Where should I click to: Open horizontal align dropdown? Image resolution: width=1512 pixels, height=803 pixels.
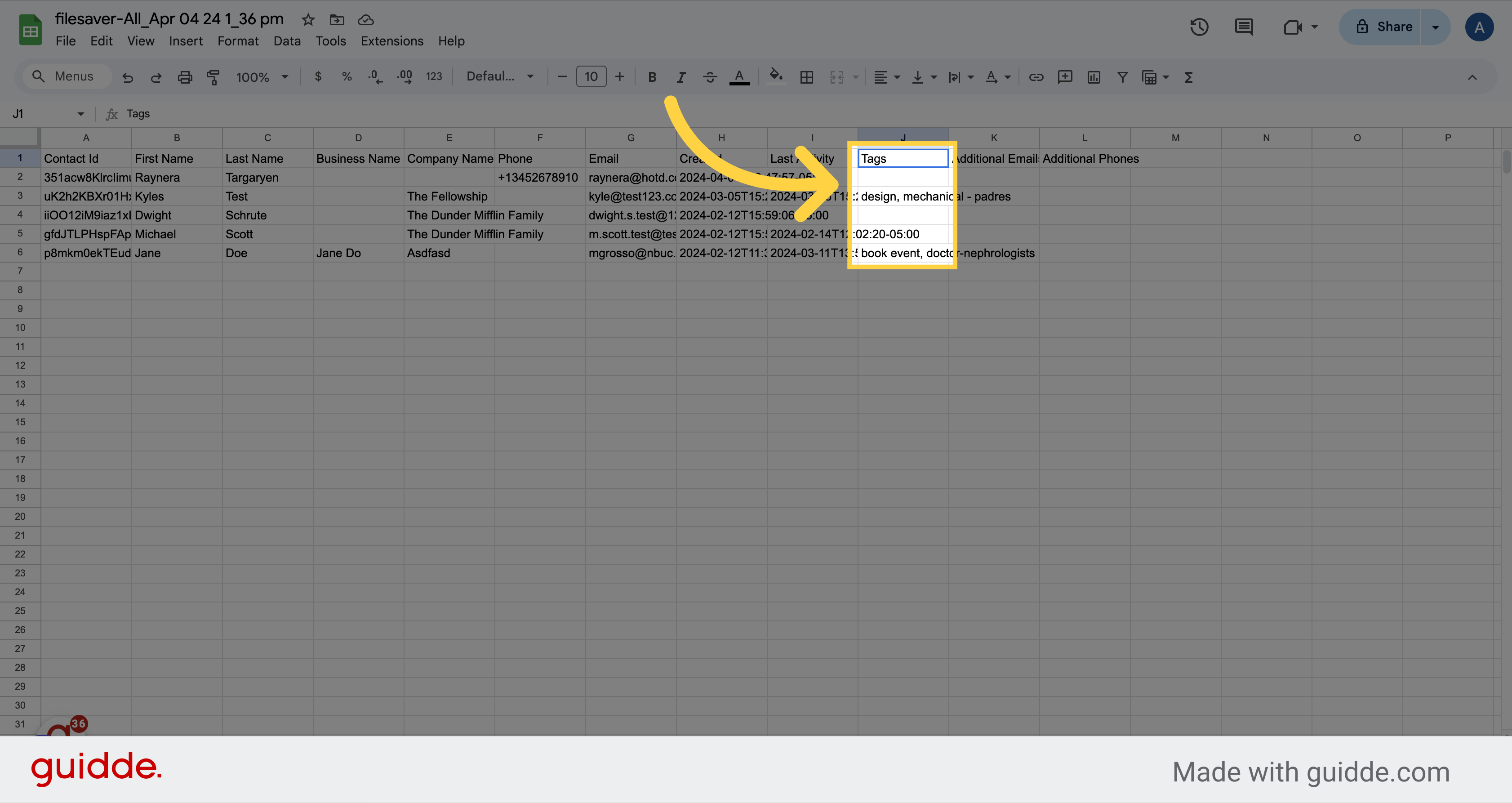pos(887,77)
